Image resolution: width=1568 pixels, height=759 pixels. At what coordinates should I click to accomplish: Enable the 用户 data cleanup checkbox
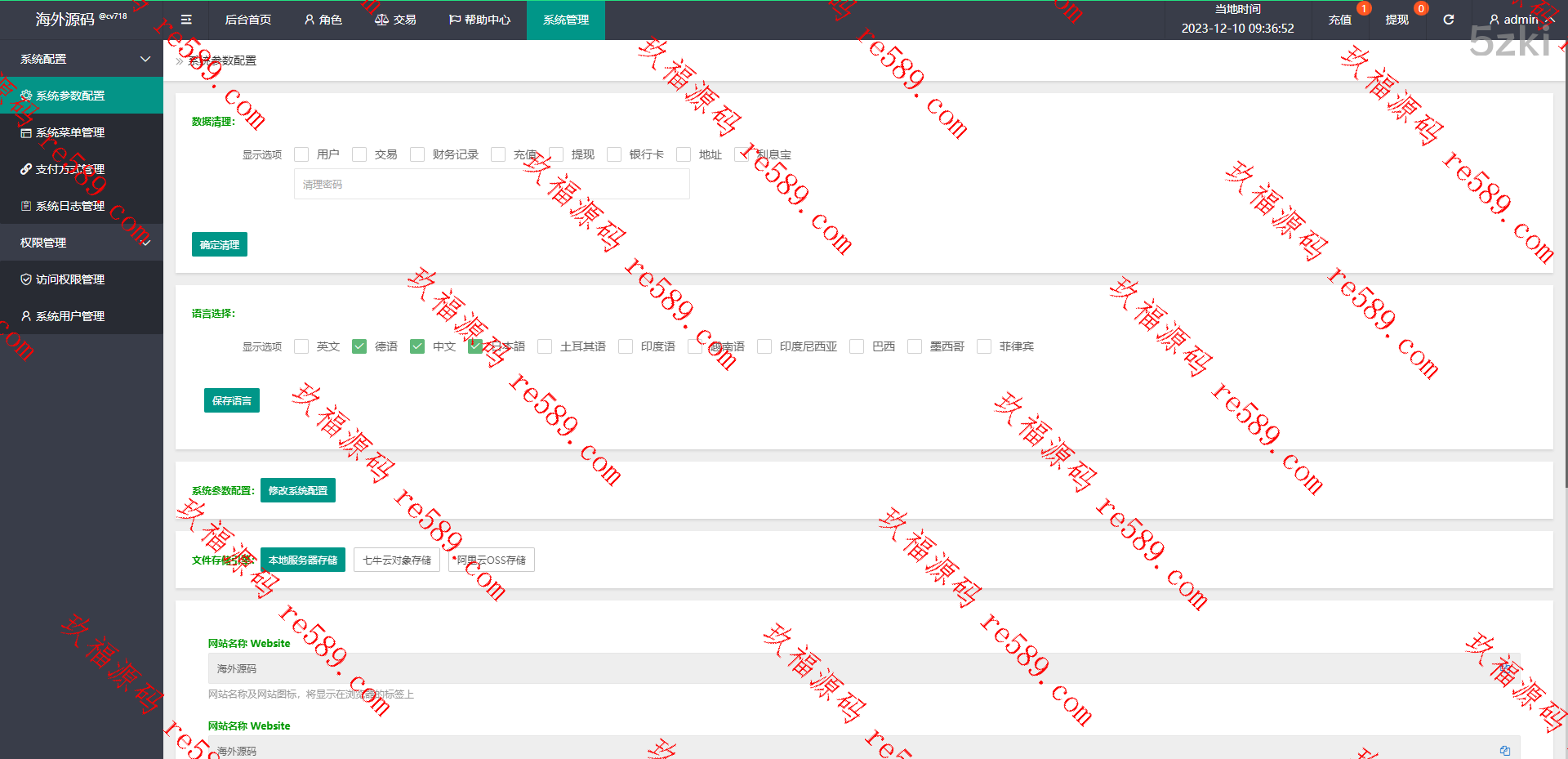[301, 154]
